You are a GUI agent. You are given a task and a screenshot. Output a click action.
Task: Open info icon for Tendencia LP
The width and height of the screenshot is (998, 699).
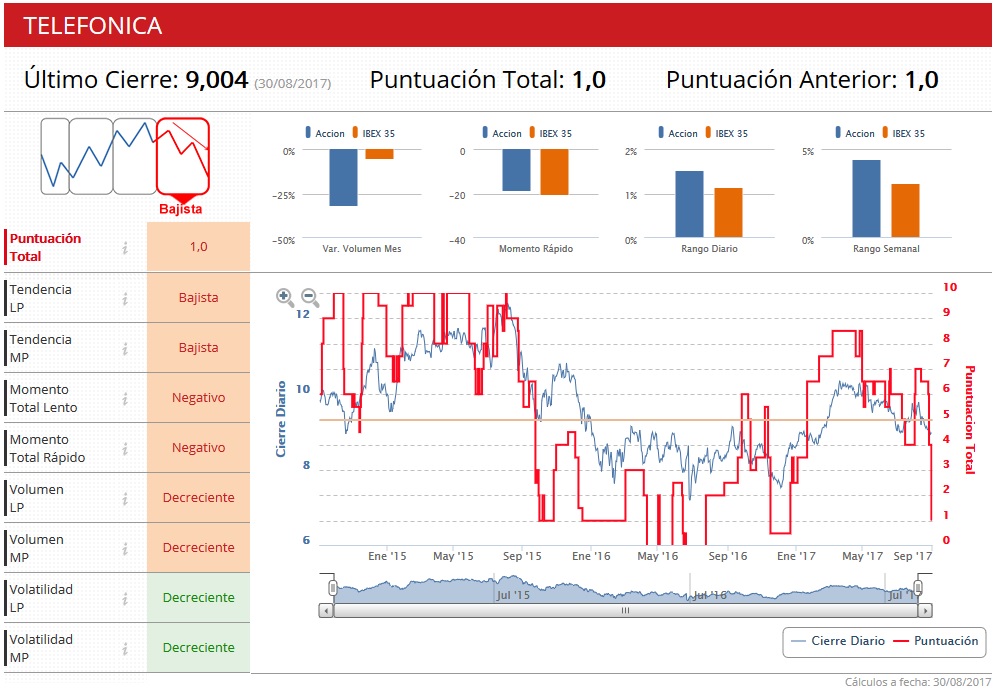[x=125, y=298]
